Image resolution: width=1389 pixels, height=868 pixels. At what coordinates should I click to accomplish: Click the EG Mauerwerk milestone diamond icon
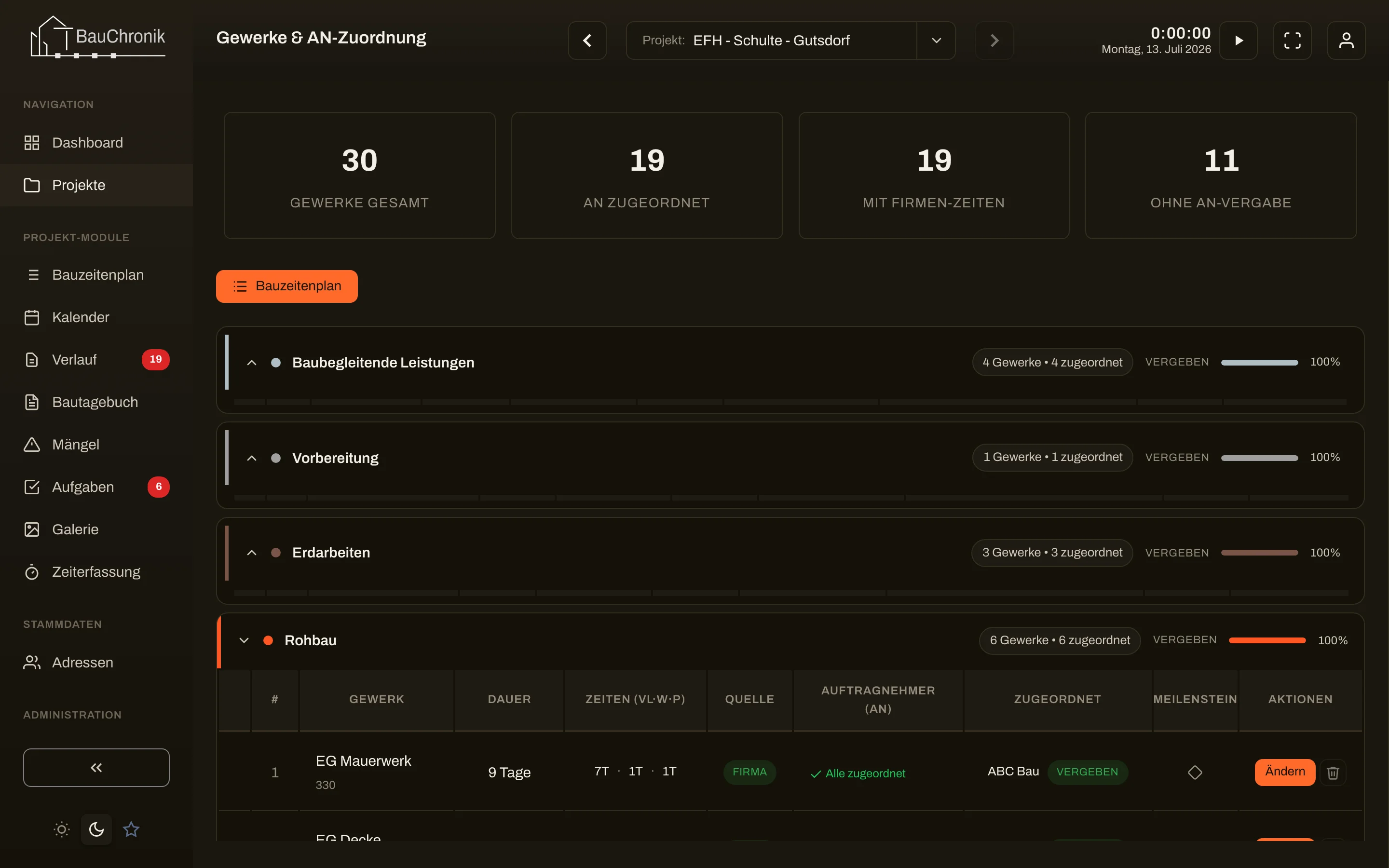1195,773
